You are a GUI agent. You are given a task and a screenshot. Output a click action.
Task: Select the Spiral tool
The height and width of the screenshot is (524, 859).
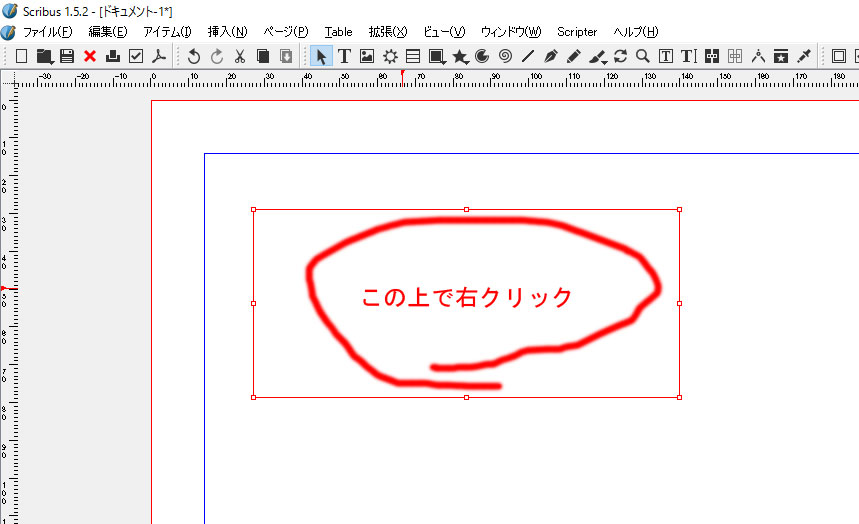coord(505,56)
